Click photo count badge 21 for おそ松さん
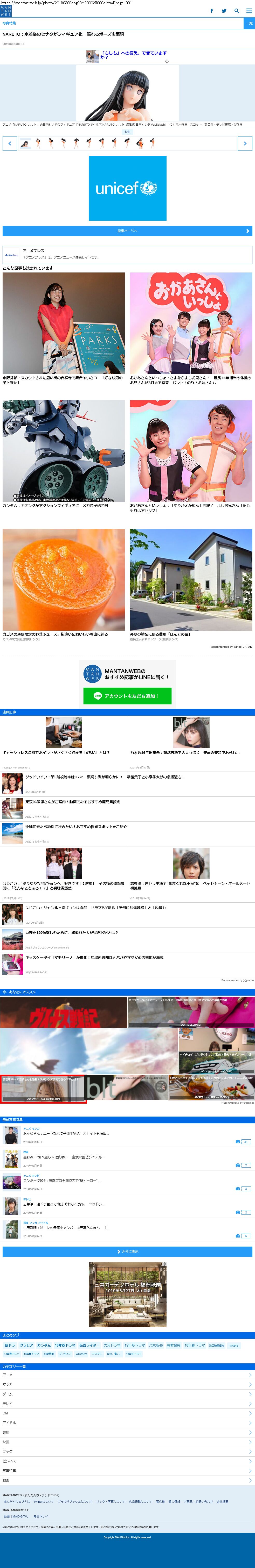The width and height of the screenshot is (255, 1568). click(246, 1142)
